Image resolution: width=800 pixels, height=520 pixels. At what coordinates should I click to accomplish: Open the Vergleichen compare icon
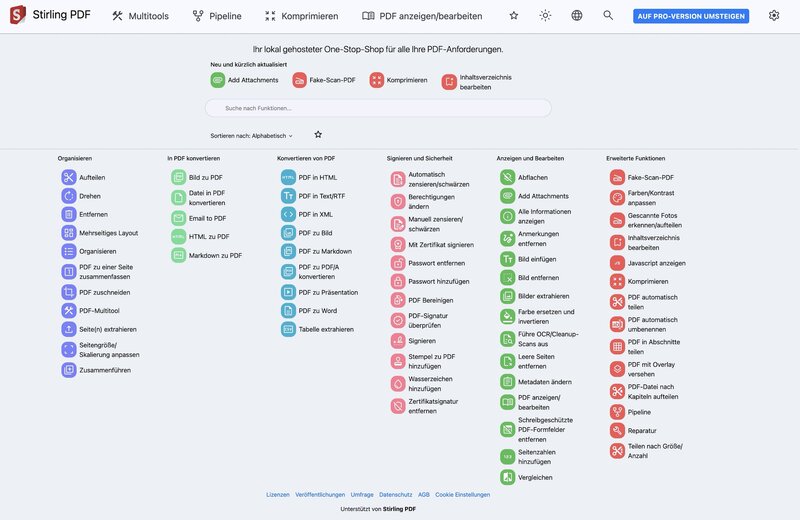pyautogui.click(x=508, y=477)
